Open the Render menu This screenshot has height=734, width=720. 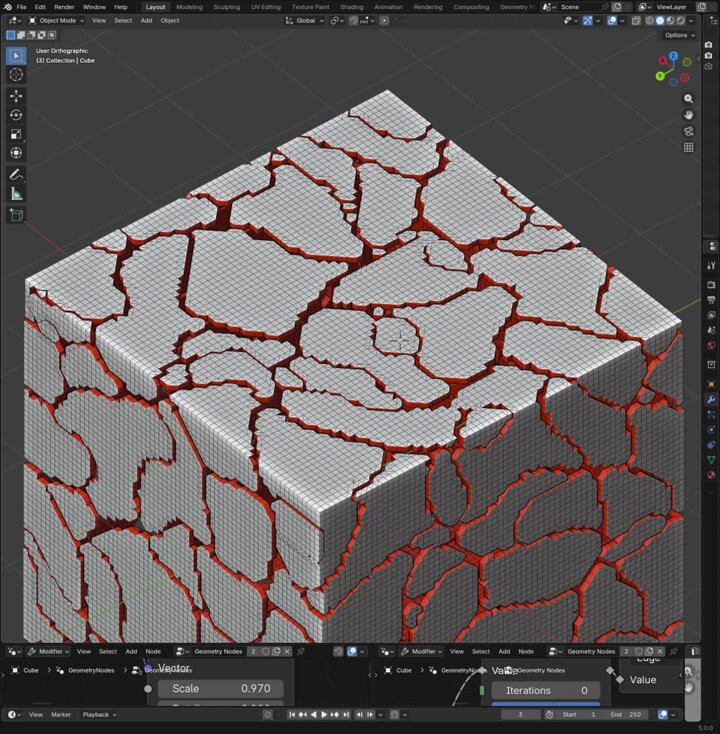[64, 7]
